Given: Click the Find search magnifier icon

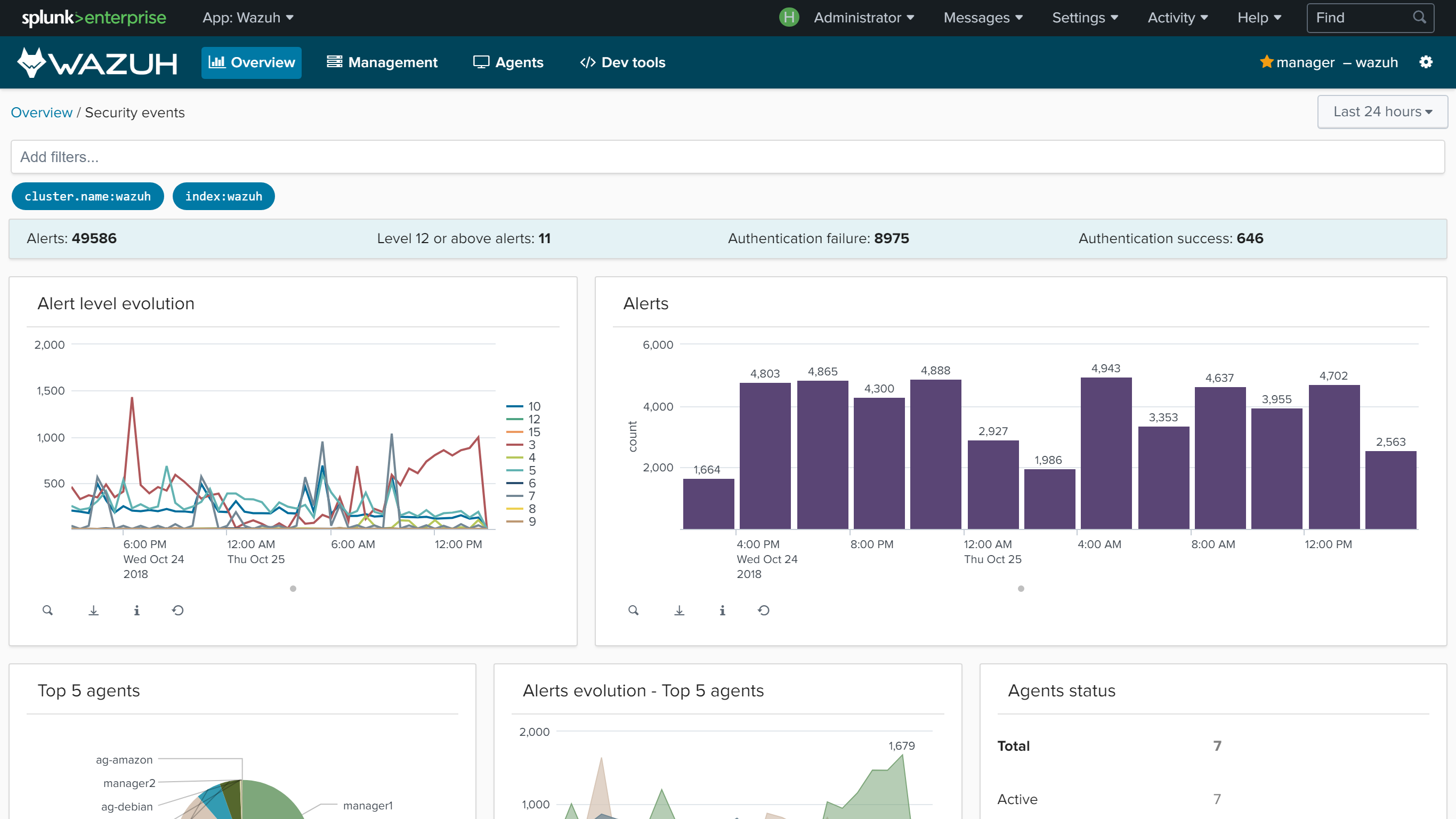Looking at the screenshot, I should 1419,18.
